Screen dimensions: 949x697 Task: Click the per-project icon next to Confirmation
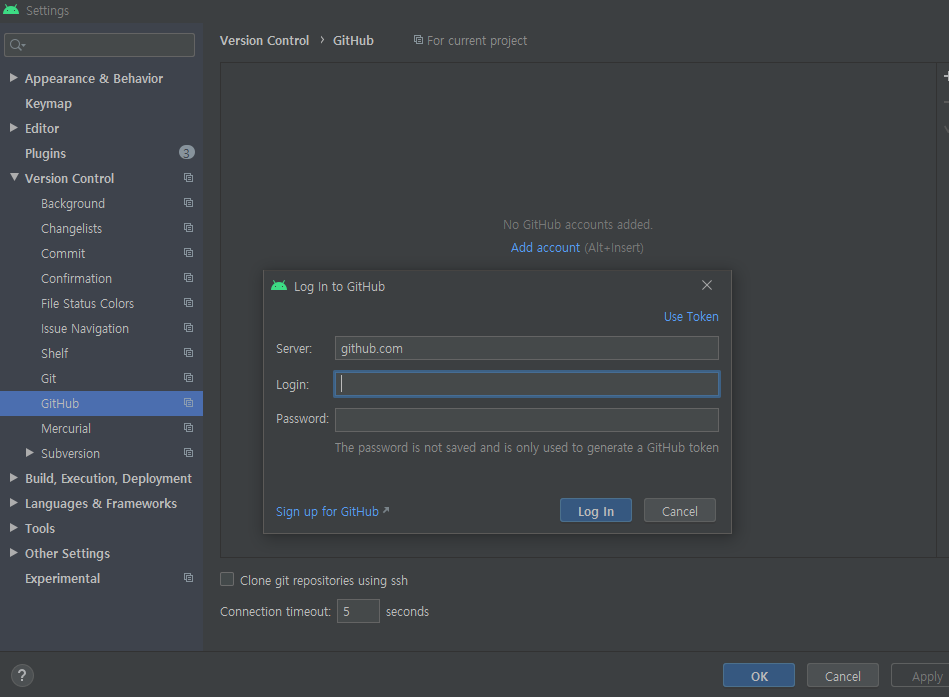click(188, 278)
